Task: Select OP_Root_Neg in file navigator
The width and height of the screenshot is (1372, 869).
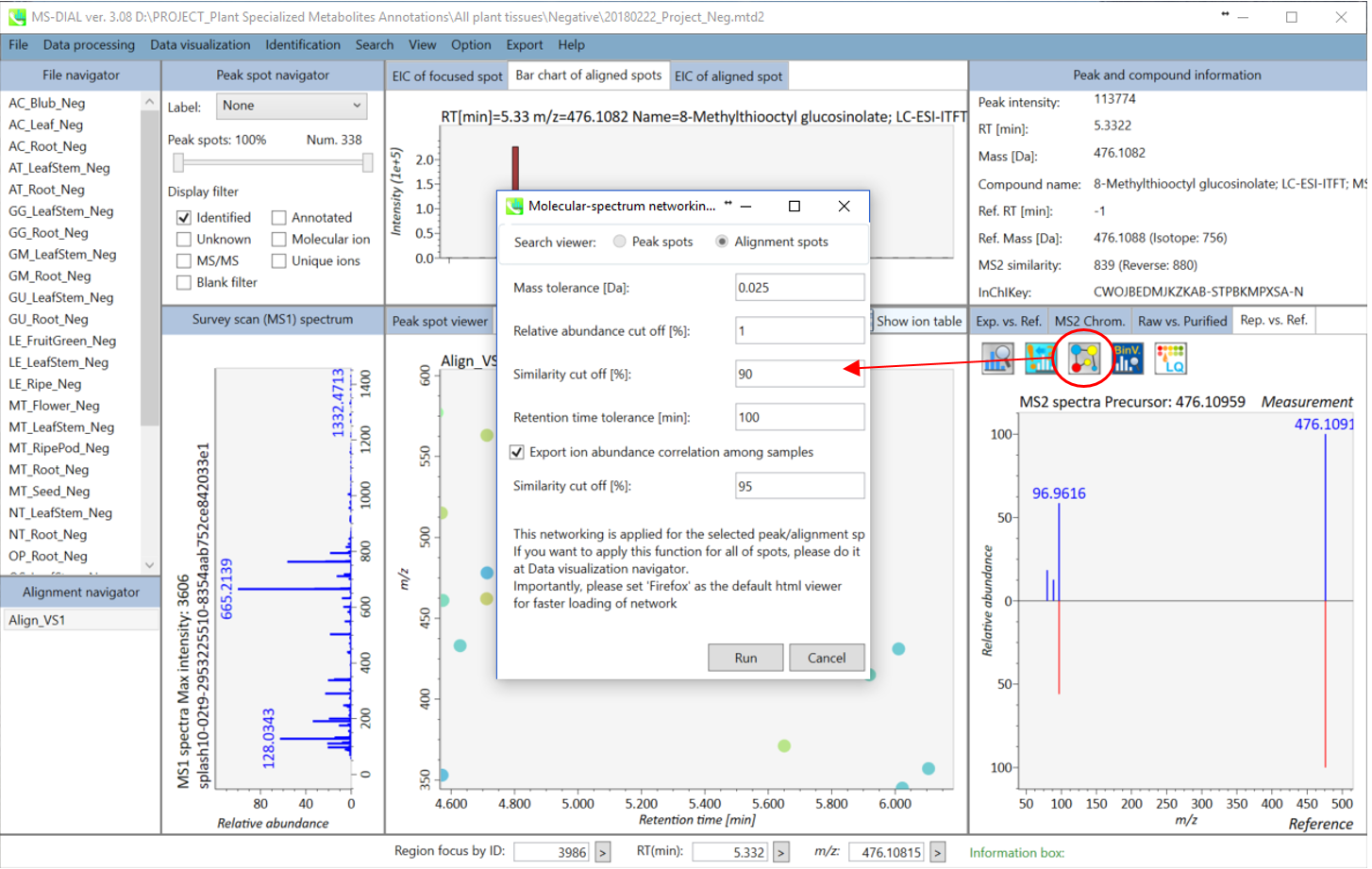Action: tap(48, 557)
